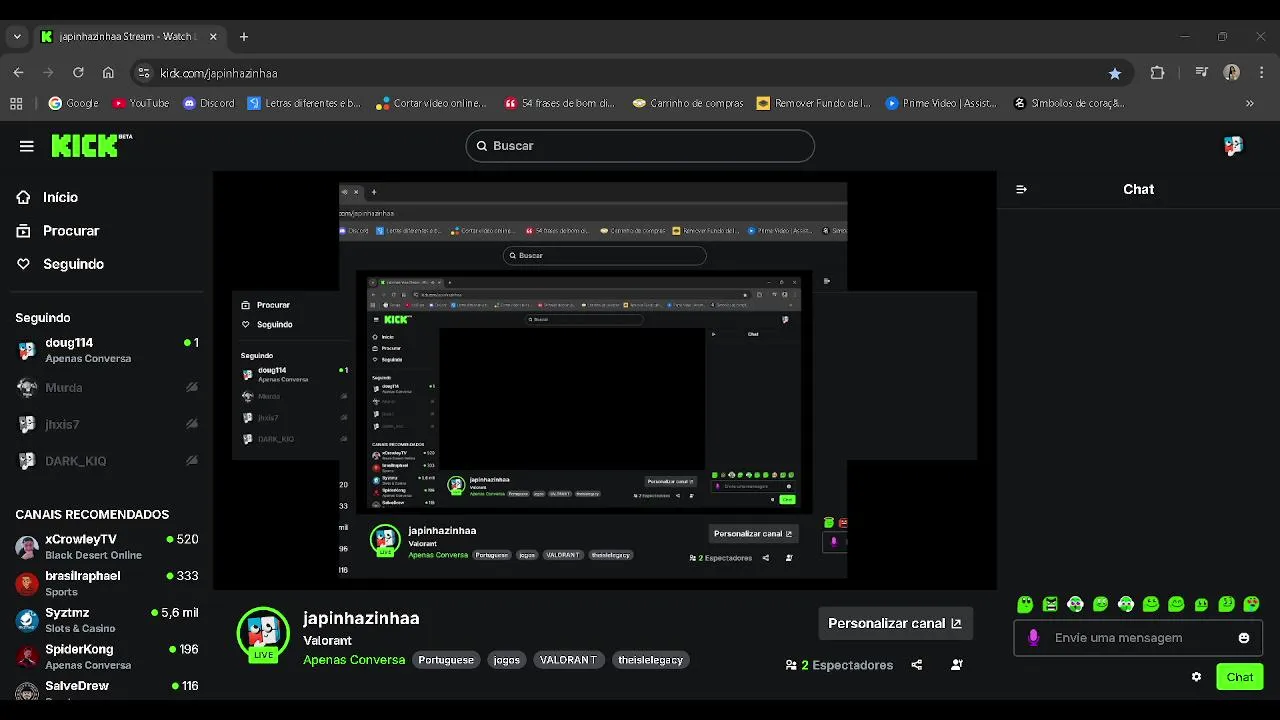Go to the browser home page
The height and width of the screenshot is (720, 1280).
click(x=108, y=73)
